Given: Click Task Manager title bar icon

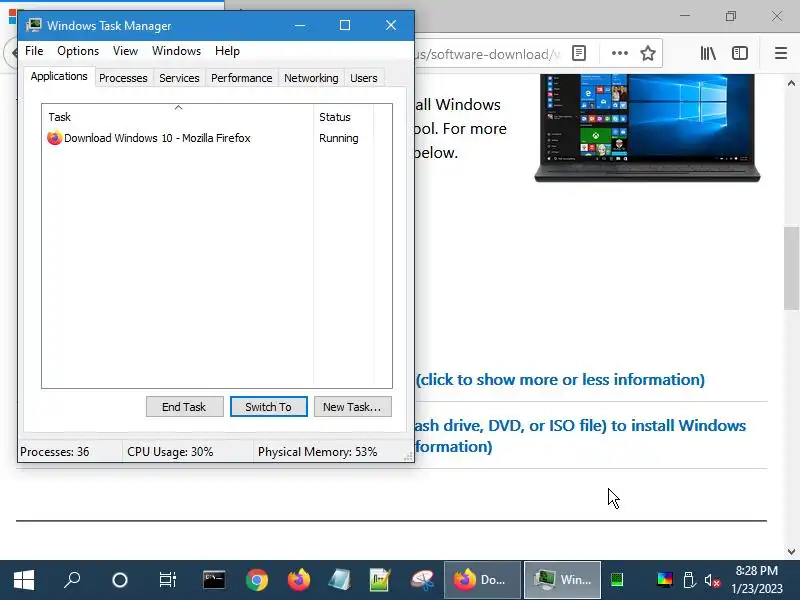Looking at the screenshot, I should pyautogui.click(x=34, y=25).
